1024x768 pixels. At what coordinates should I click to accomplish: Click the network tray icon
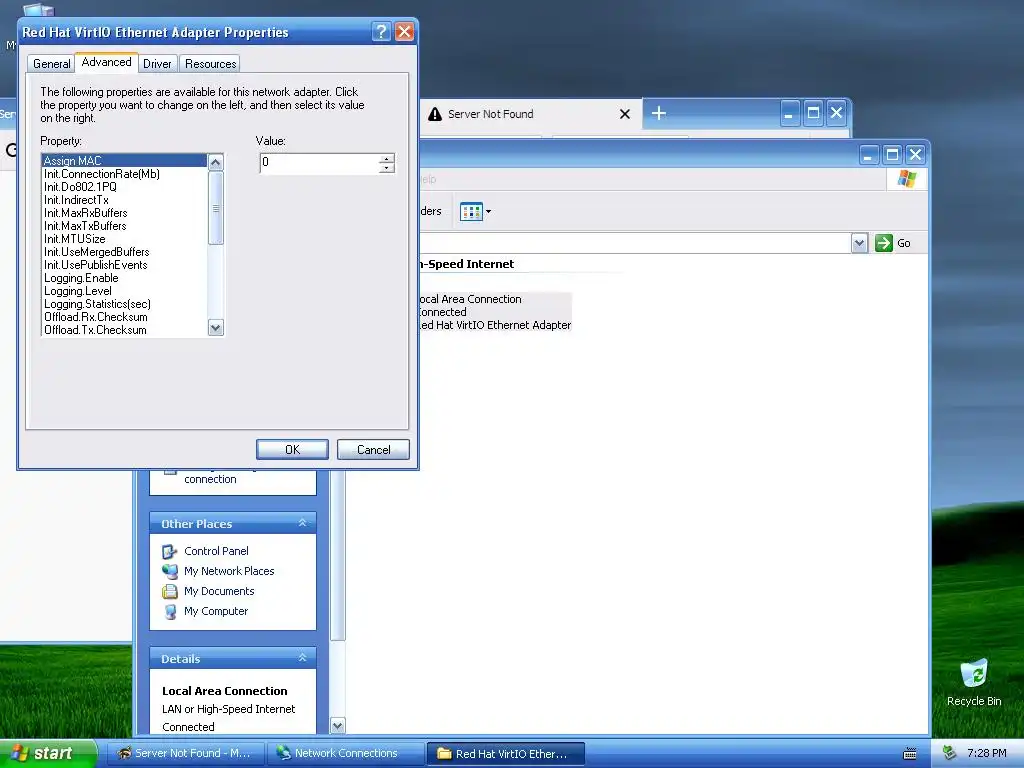(950, 754)
